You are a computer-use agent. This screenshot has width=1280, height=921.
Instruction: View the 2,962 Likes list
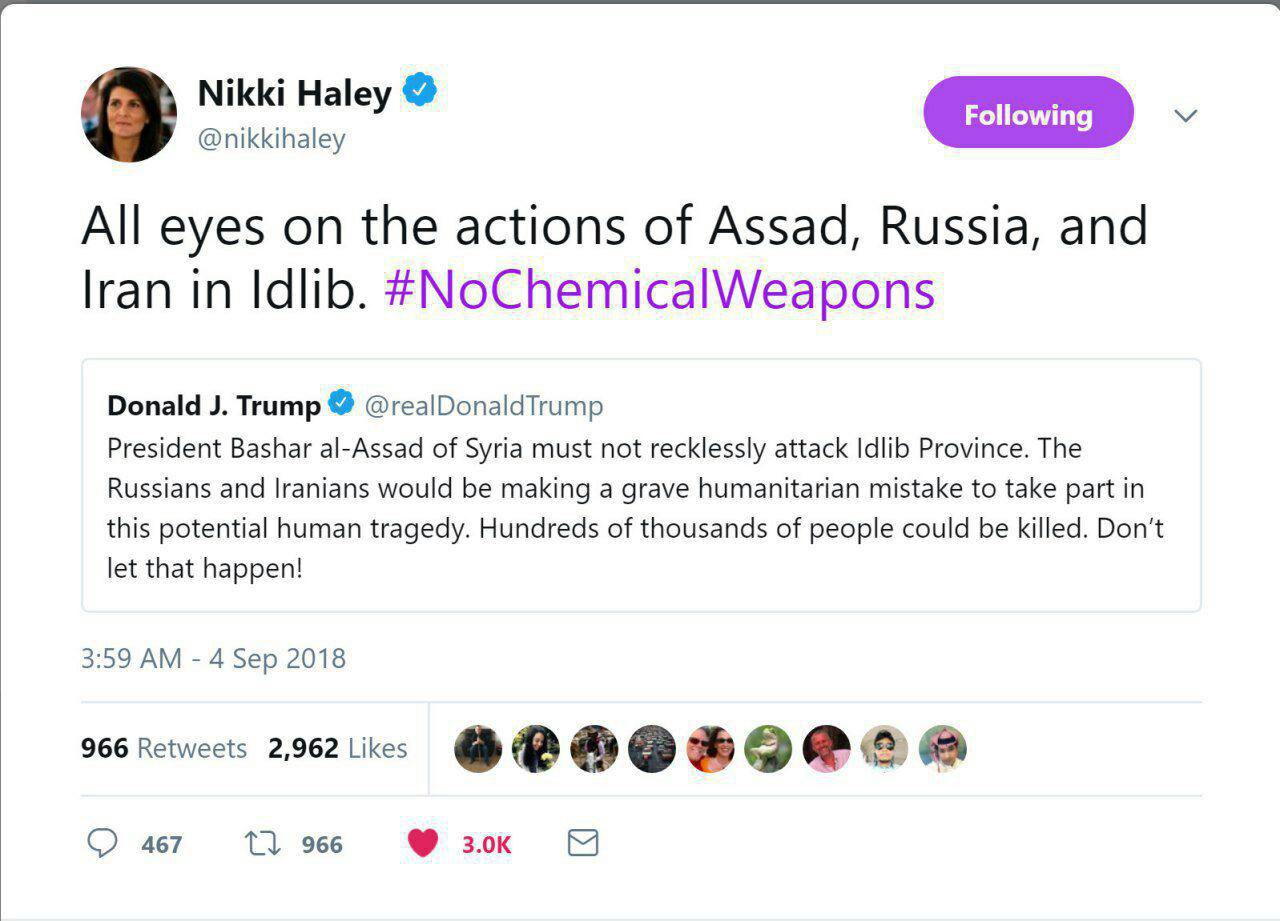(x=338, y=748)
